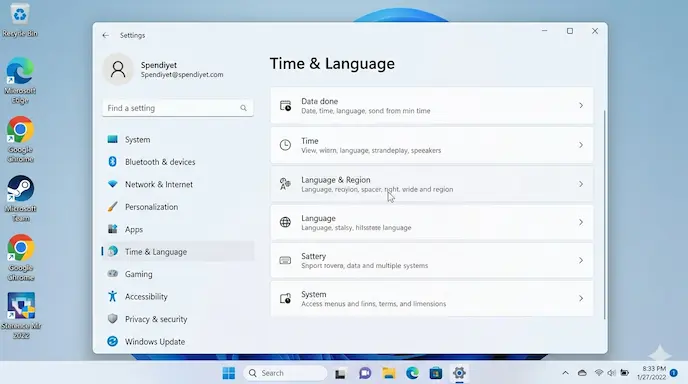Show hidden icons in system tray

pyautogui.click(x=565, y=373)
